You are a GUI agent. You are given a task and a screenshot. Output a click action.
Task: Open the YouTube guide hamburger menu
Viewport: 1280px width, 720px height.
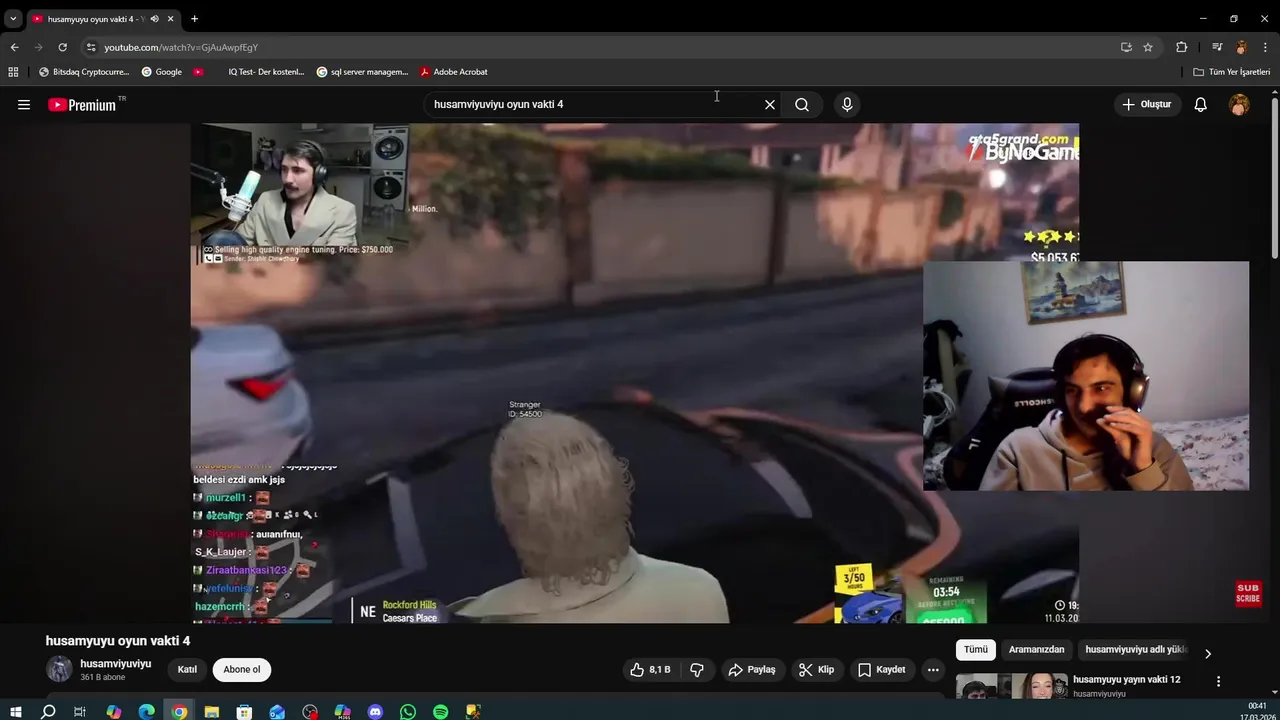pyautogui.click(x=24, y=104)
